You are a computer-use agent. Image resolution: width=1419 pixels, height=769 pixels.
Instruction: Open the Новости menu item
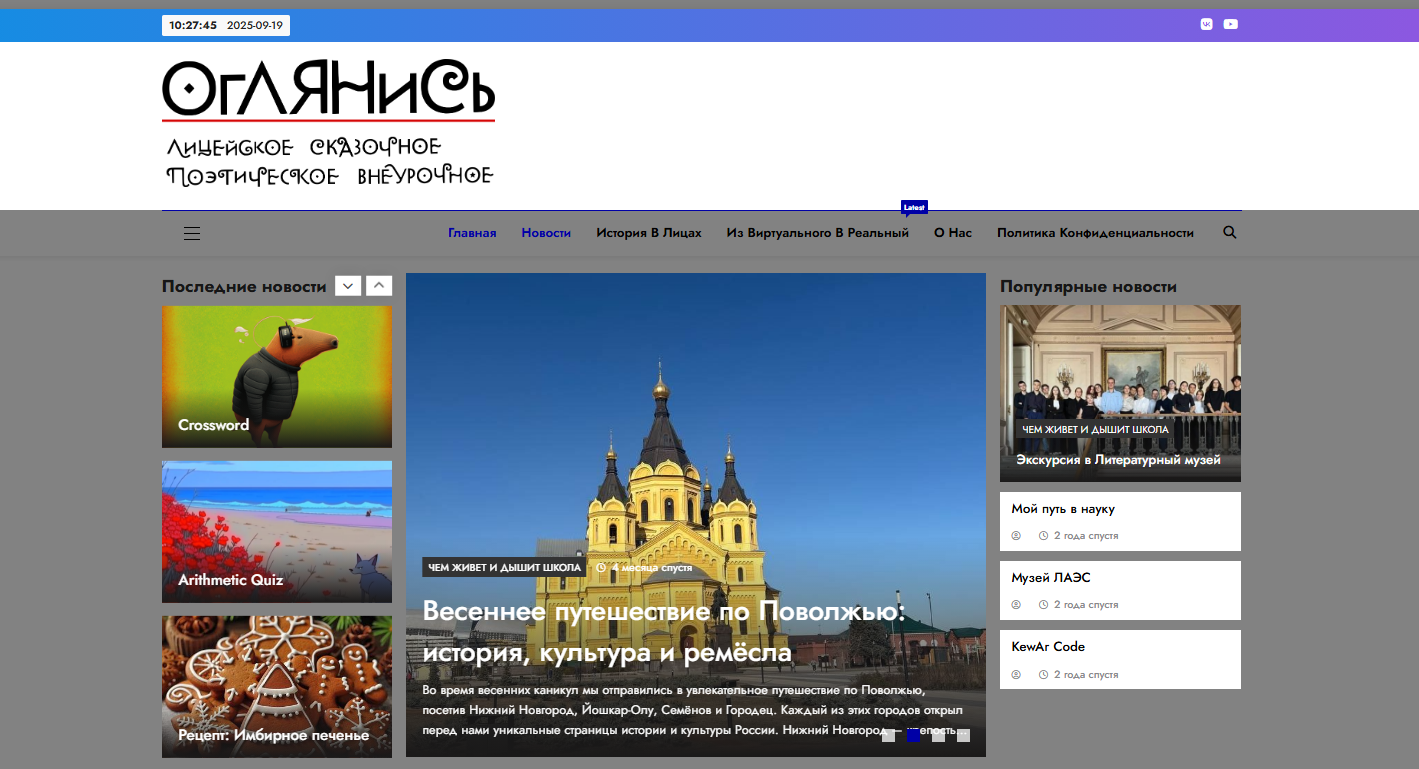point(546,233)
